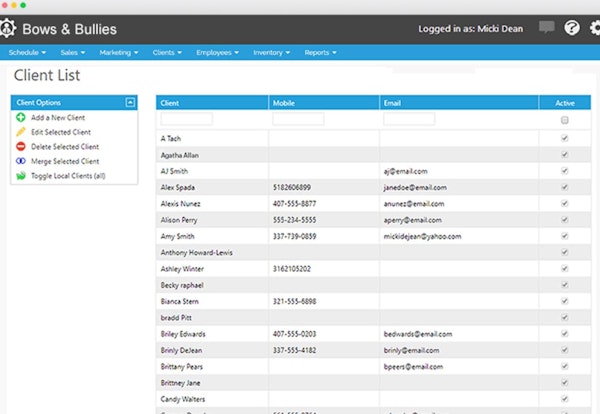Click the green macOS maximize window button
This screenshot has width=600, height=414.
(23, 5)
